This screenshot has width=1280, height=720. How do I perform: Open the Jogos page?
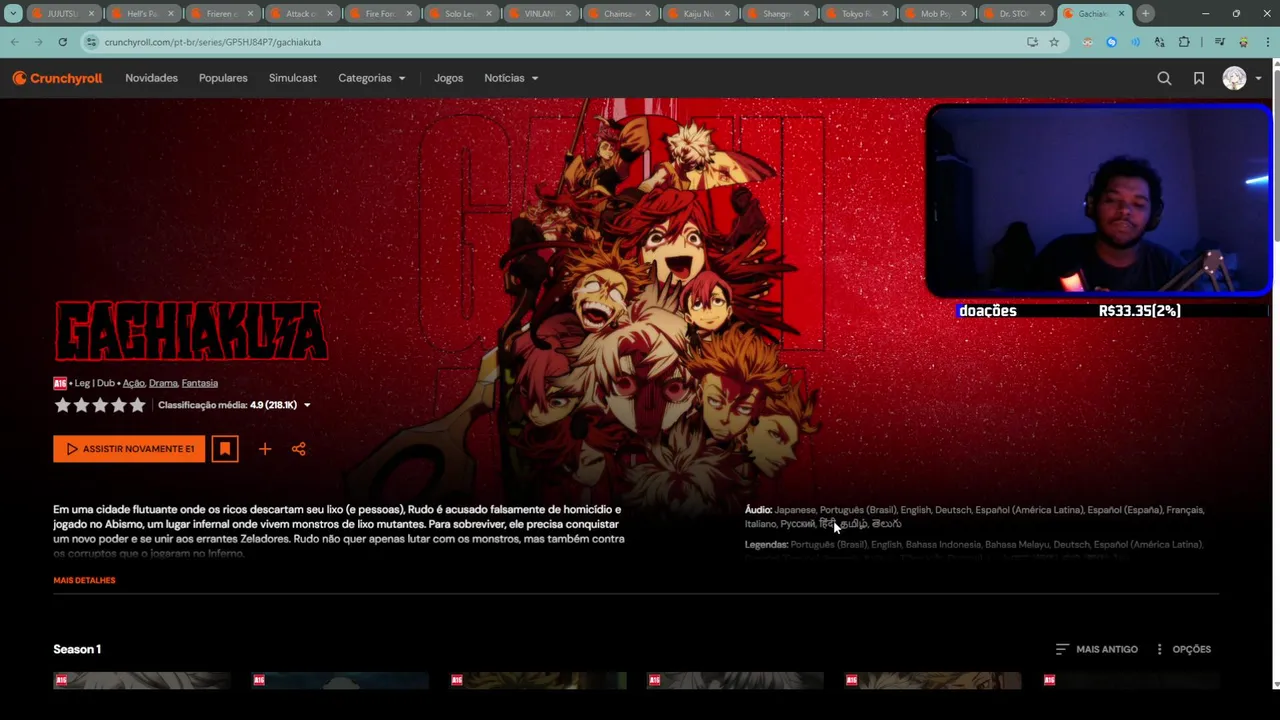click(448, 78)
